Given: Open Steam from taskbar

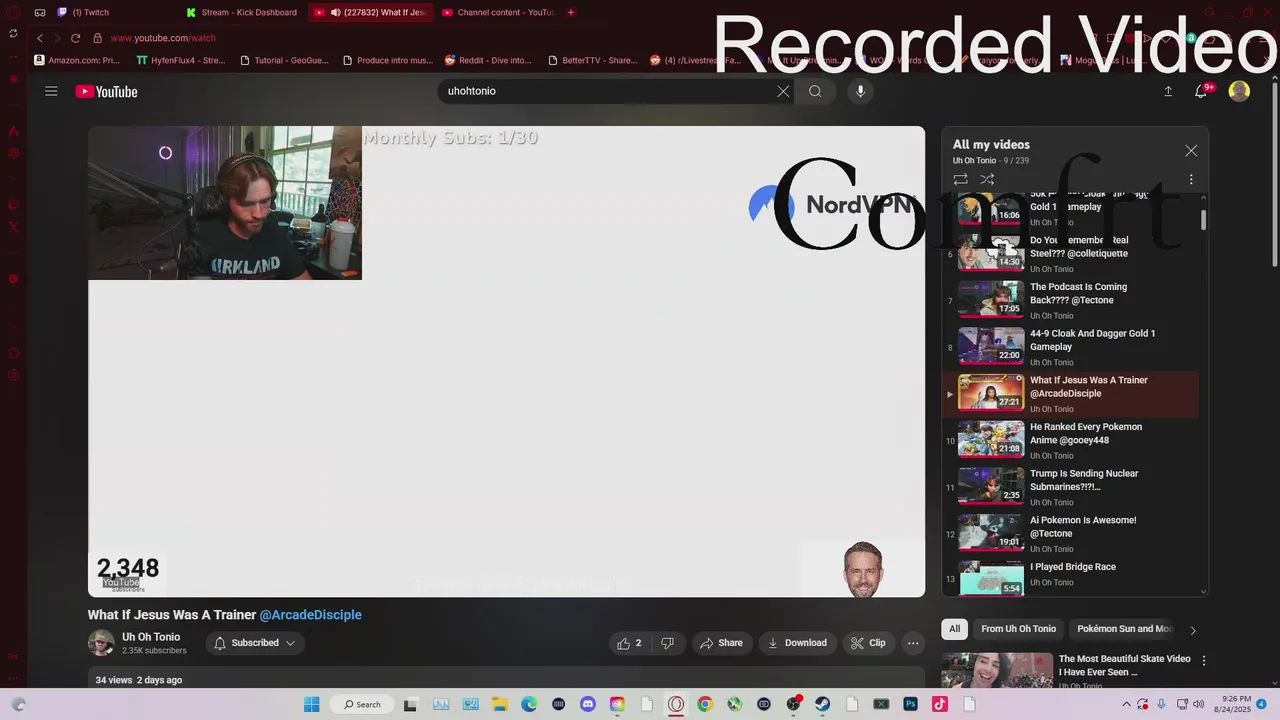Looking at the screenshot, I should coord(822,704).
